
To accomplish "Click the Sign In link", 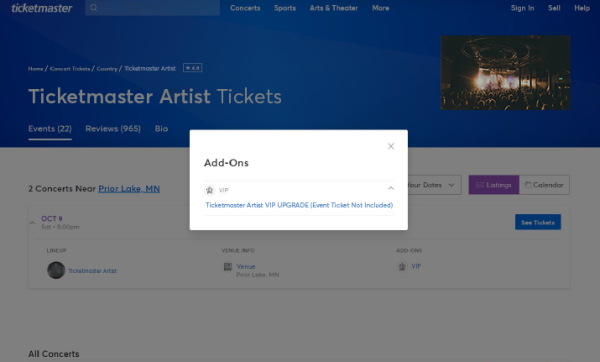I will point(522,8).
